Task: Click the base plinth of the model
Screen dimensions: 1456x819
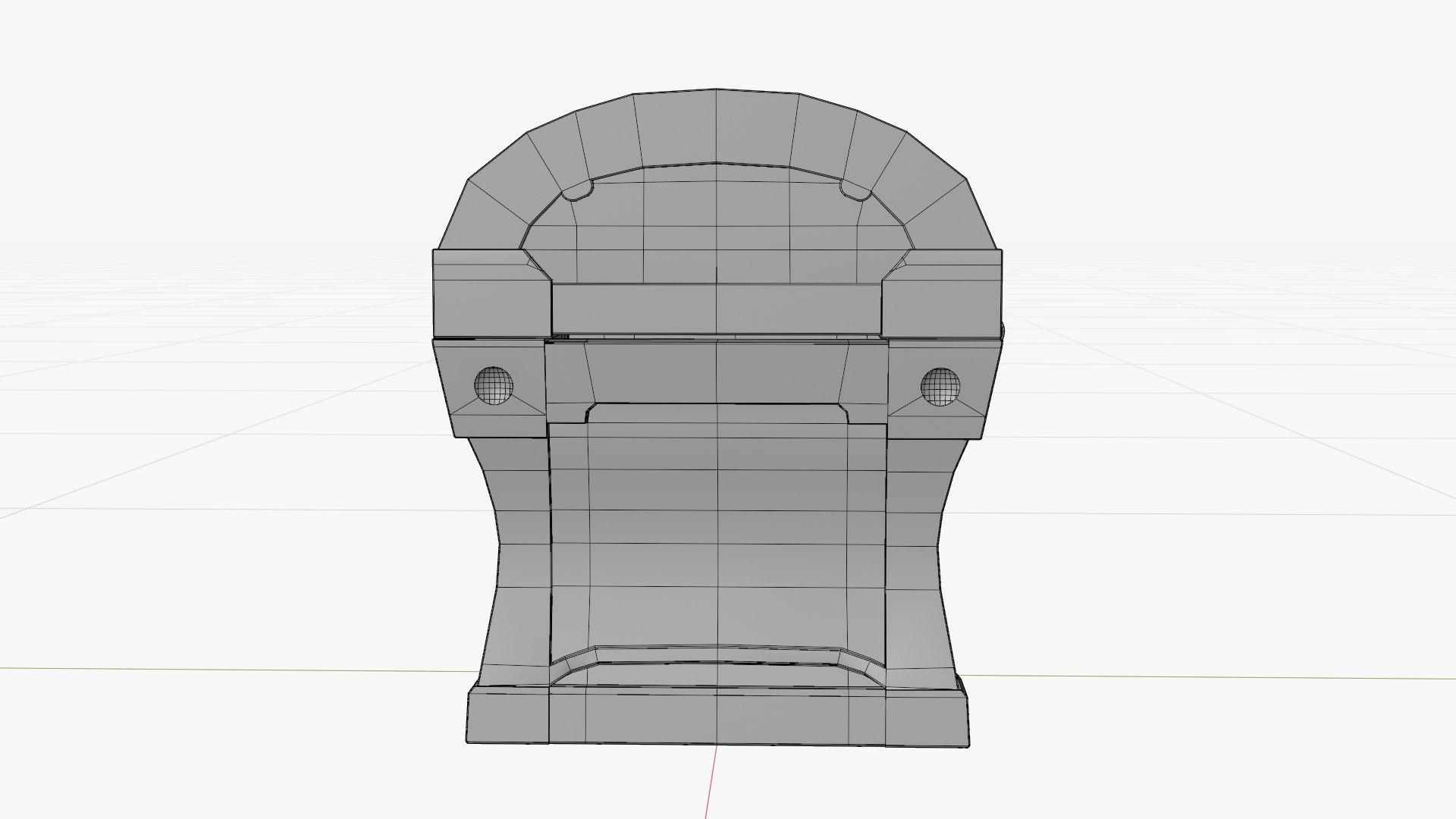Action: 717,715
